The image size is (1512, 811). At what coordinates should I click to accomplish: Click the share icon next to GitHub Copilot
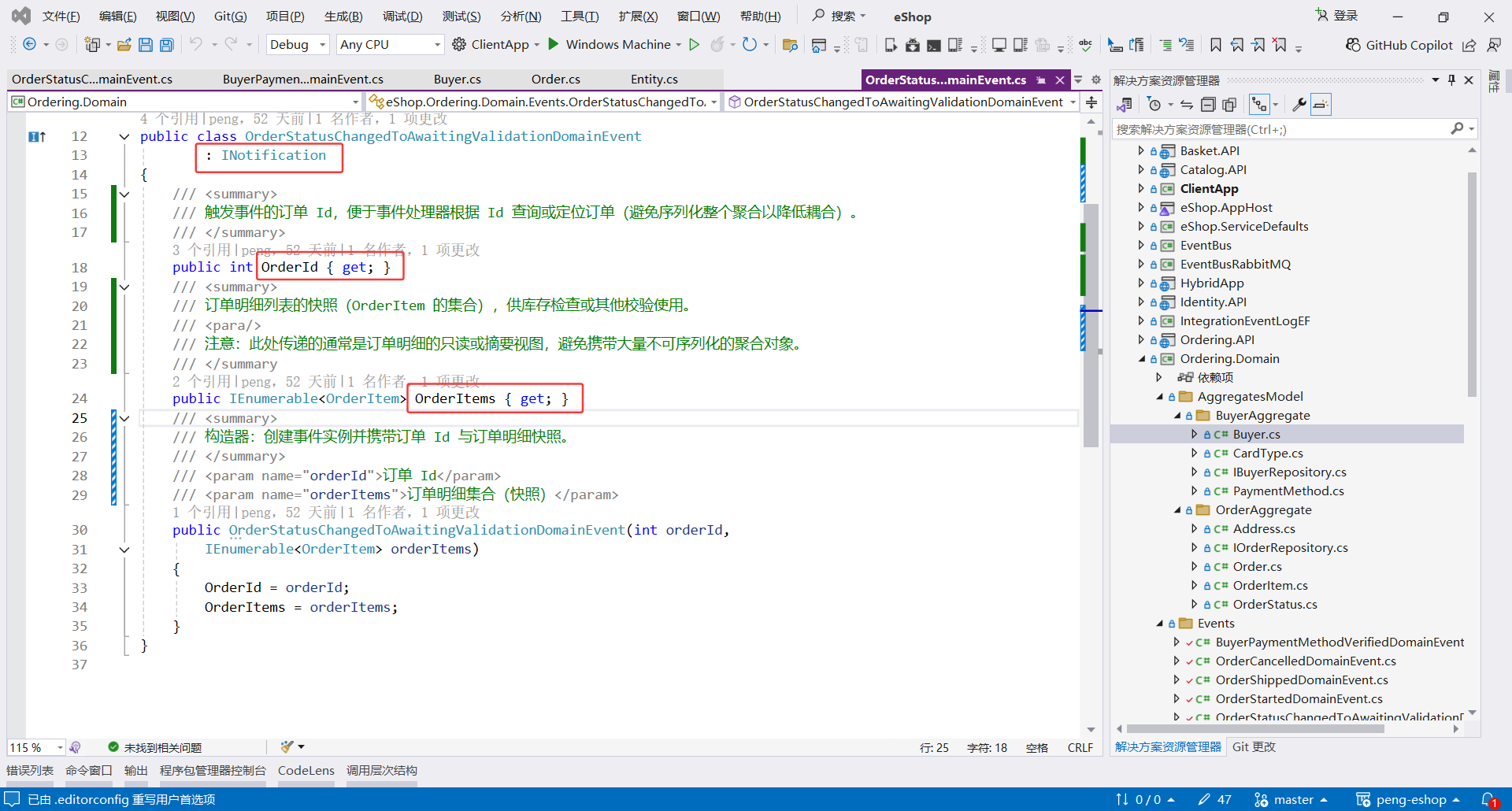pos(1469,45)
